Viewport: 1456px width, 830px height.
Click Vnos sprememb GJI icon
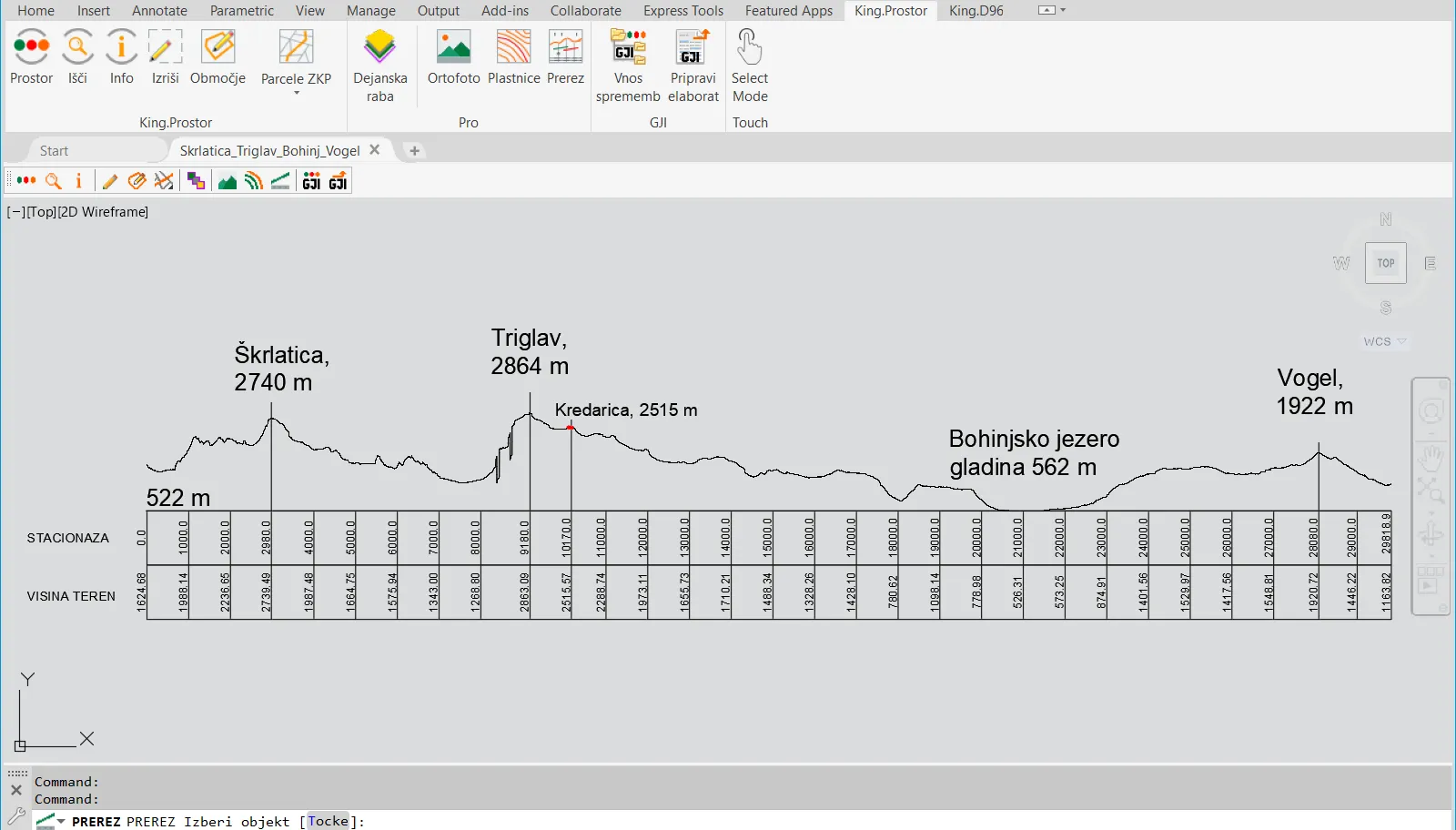point(628,66)
